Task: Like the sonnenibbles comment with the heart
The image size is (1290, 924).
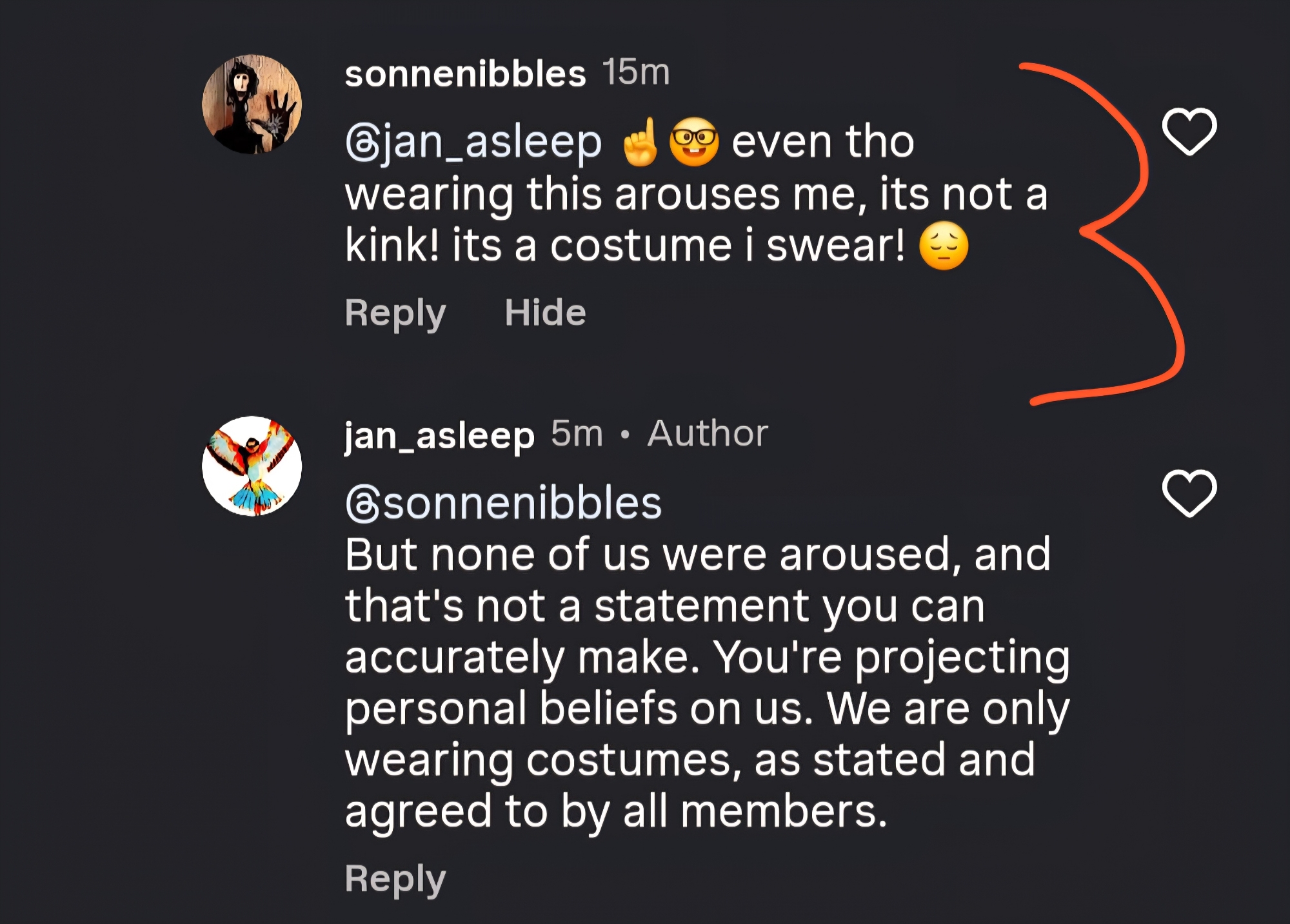Action: tap(1189, 132)
